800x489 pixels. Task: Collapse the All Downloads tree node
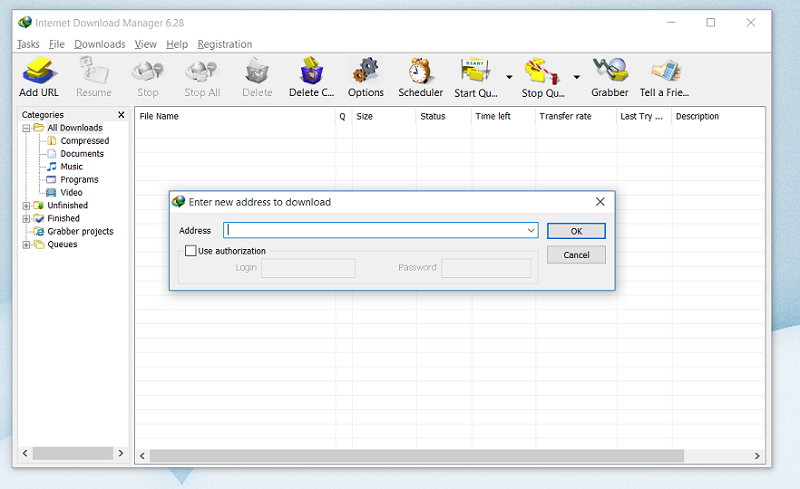point(26,128)
